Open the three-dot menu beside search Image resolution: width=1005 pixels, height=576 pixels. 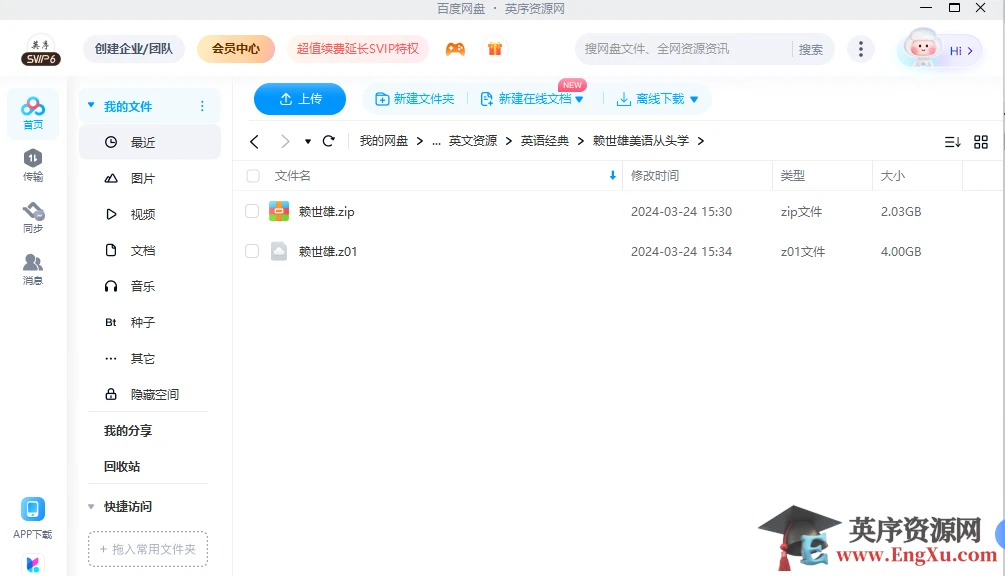861,49
